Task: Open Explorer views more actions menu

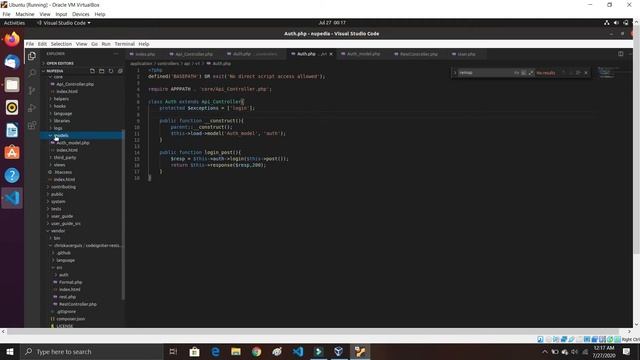Action: [116, 54]
